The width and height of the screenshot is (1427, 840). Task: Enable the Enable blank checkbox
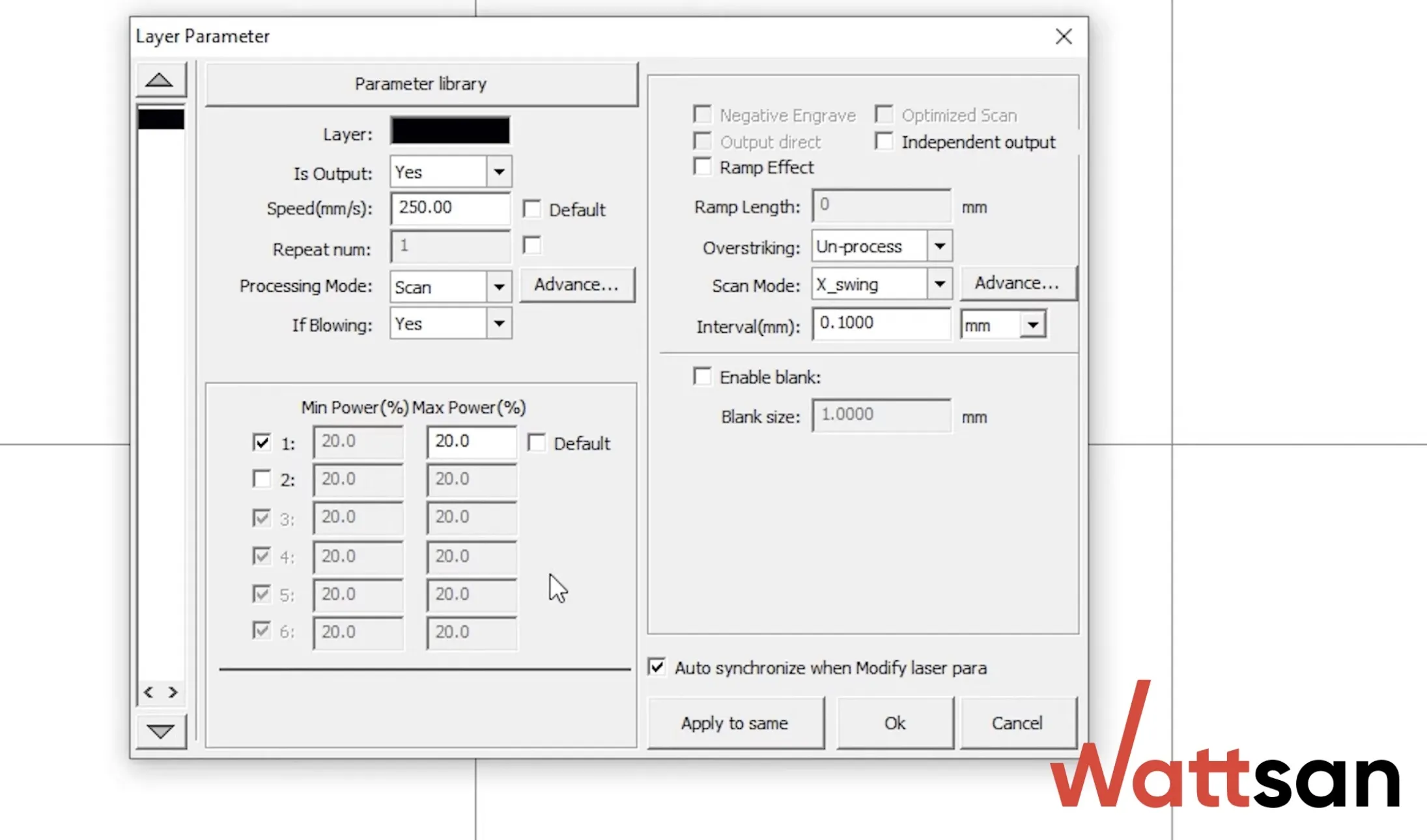click(702, 376)
